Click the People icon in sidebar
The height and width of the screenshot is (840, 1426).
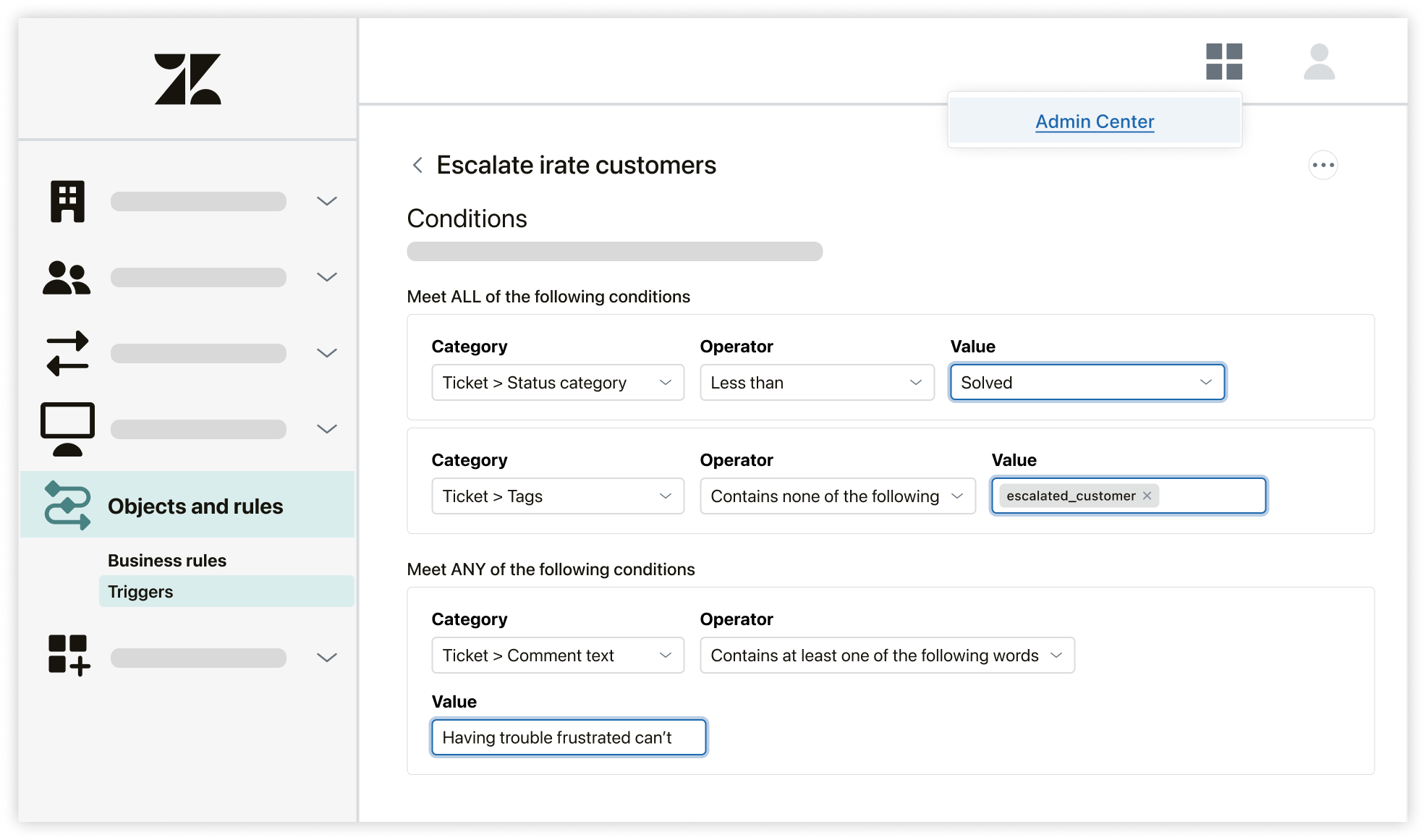67,278
